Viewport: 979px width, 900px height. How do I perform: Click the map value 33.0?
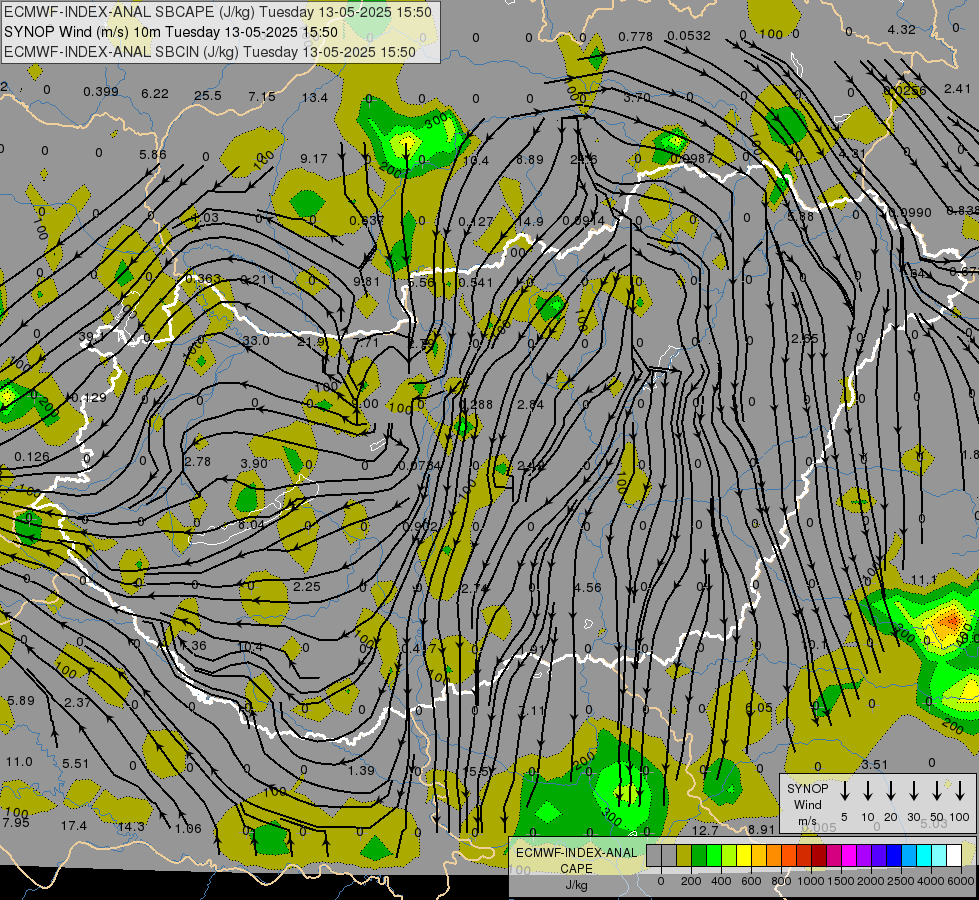pyautogui.click(x=256, y=340)
